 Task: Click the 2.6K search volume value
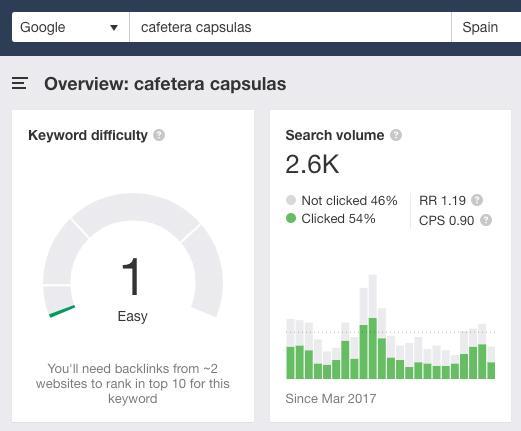pyautogui.click(x=312, y=164)
